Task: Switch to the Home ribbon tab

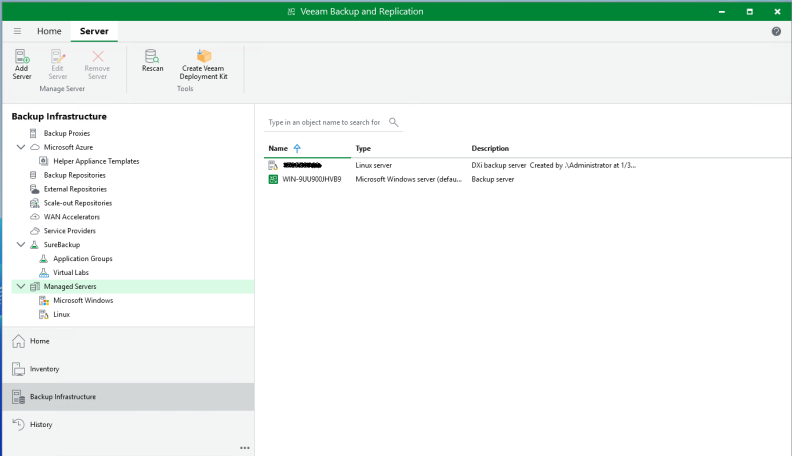Action: [x=49, y=31]
